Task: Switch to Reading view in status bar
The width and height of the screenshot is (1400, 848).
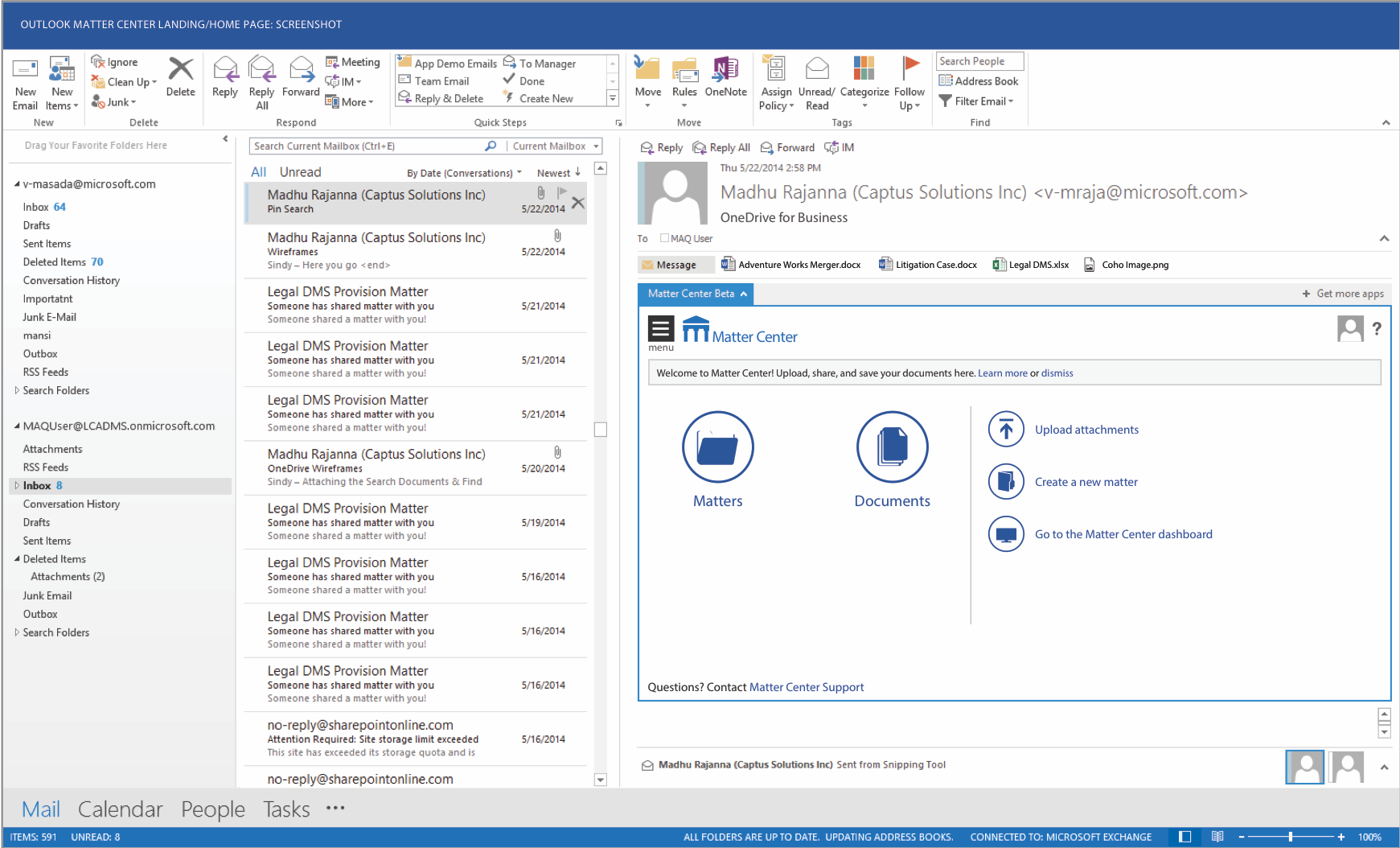Action: click(1217, 837)
